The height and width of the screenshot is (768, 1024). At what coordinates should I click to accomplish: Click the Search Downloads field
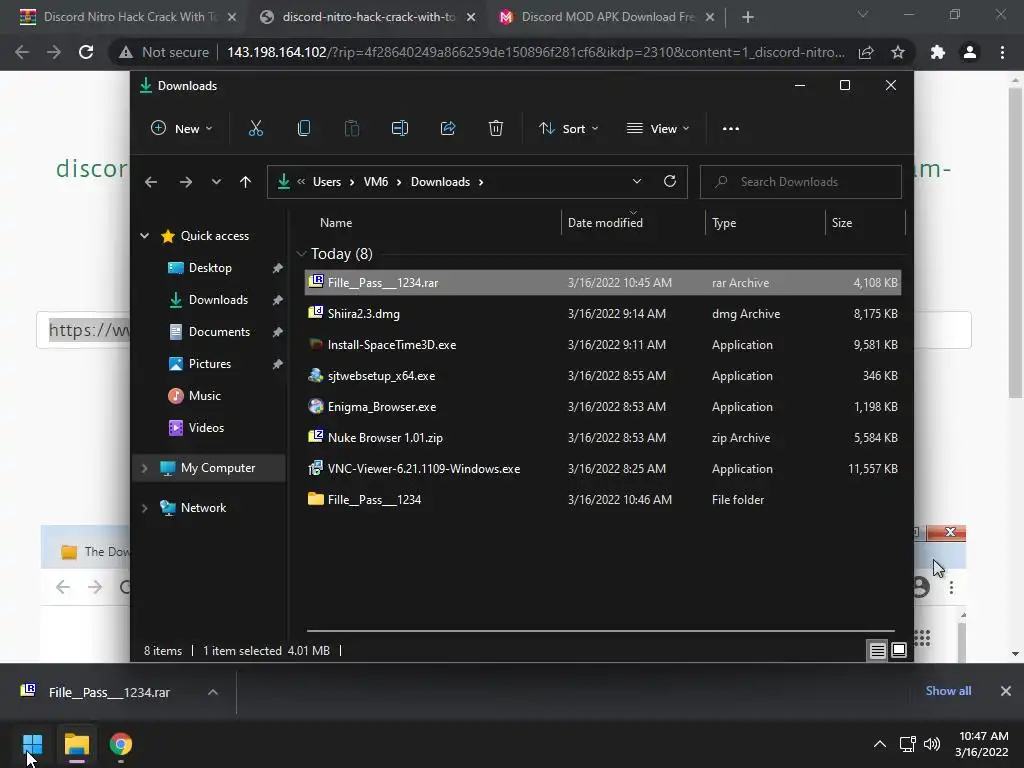point(801,182)
